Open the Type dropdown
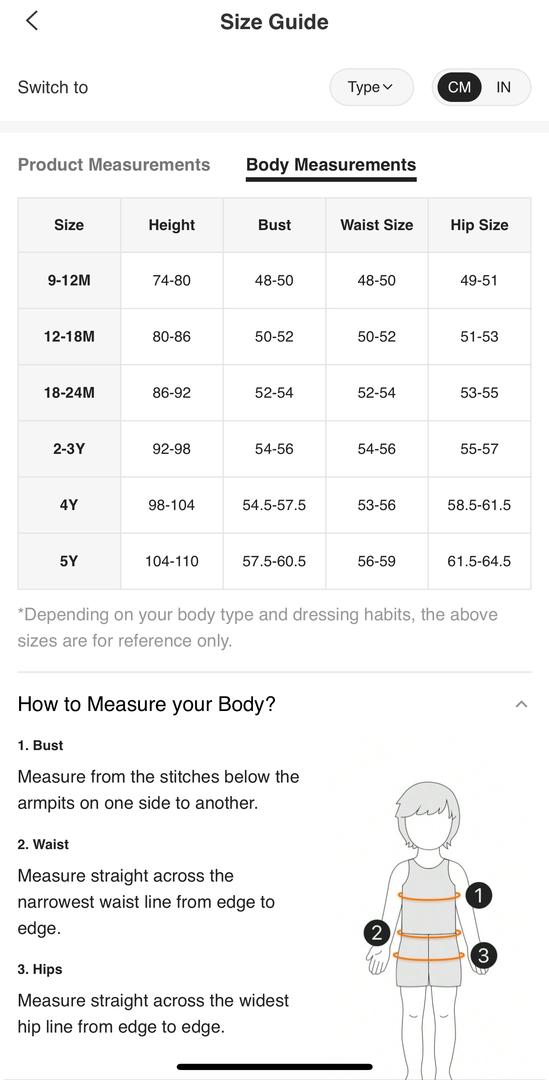 pos(371,87)
